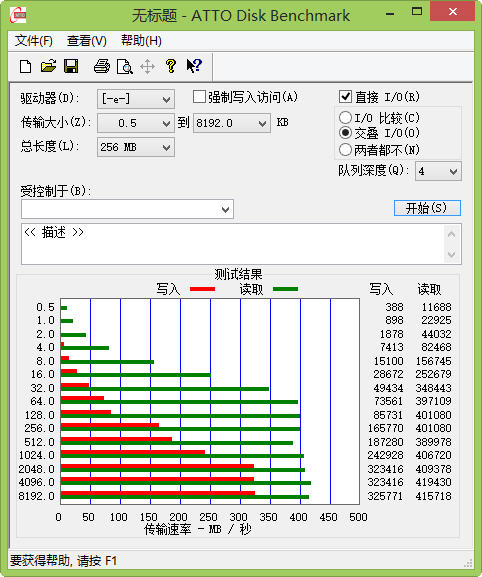482x577 pixels.
Task: Open transfer size end dropdown 8192.0
Action: (232, 123)
